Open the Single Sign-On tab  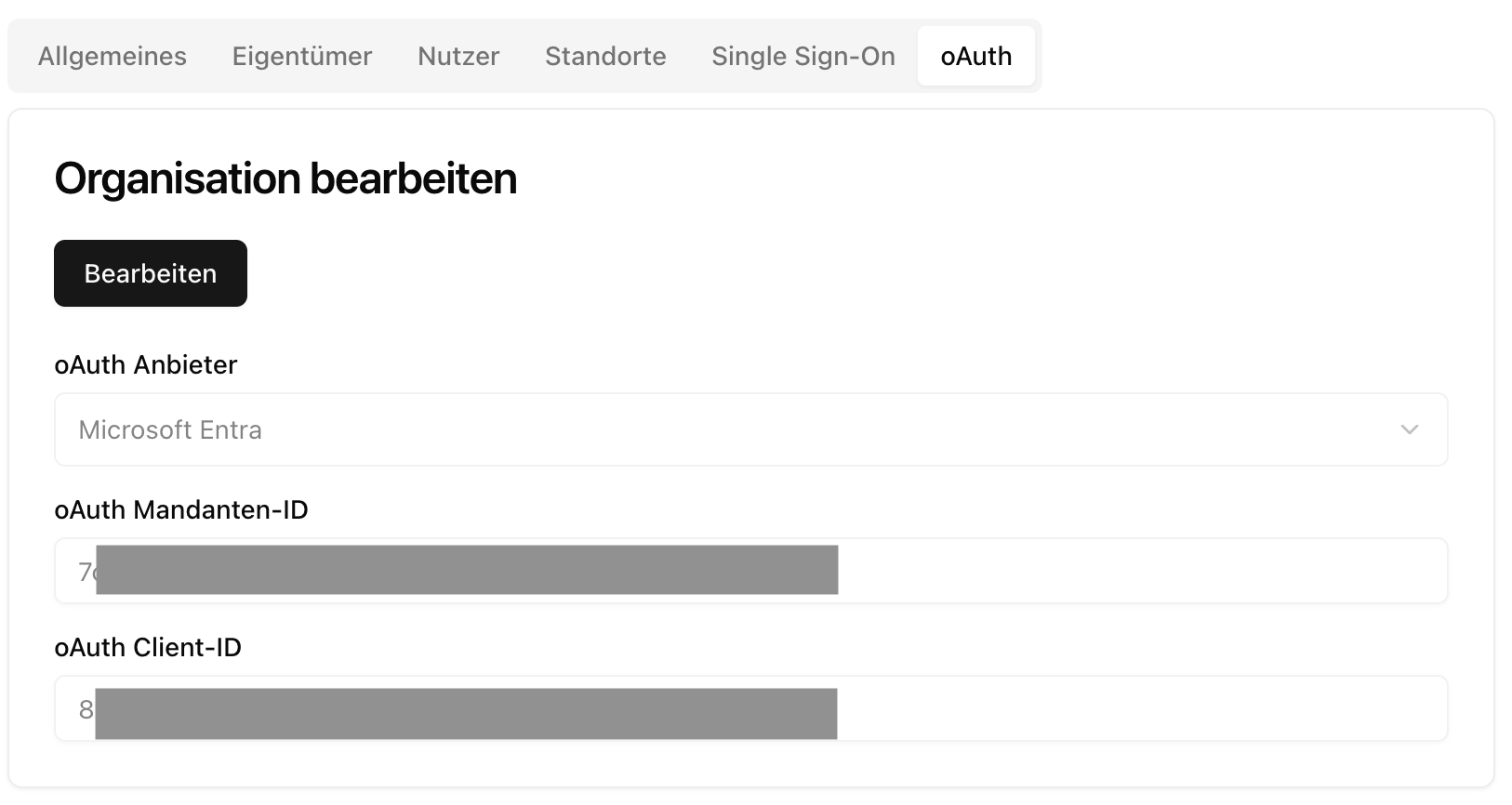803,56
